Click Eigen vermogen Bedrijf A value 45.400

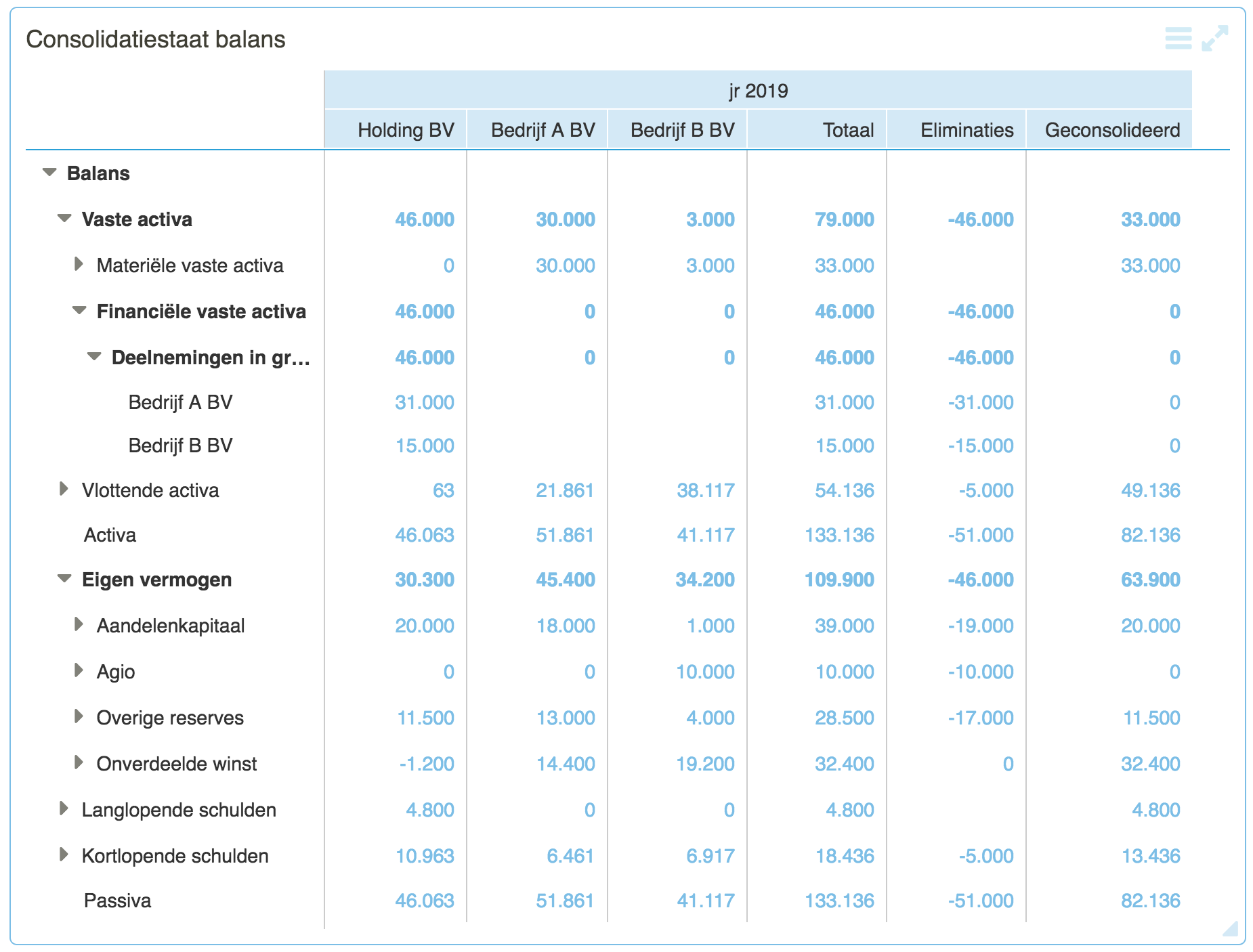(x=566, y=580)
